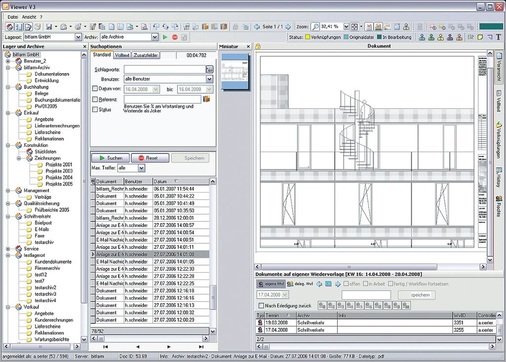The height and width of the screenshot is (362, 506).
Task: Select the dark teal In Bearbeitung swatch
Action: pos(379,37)
